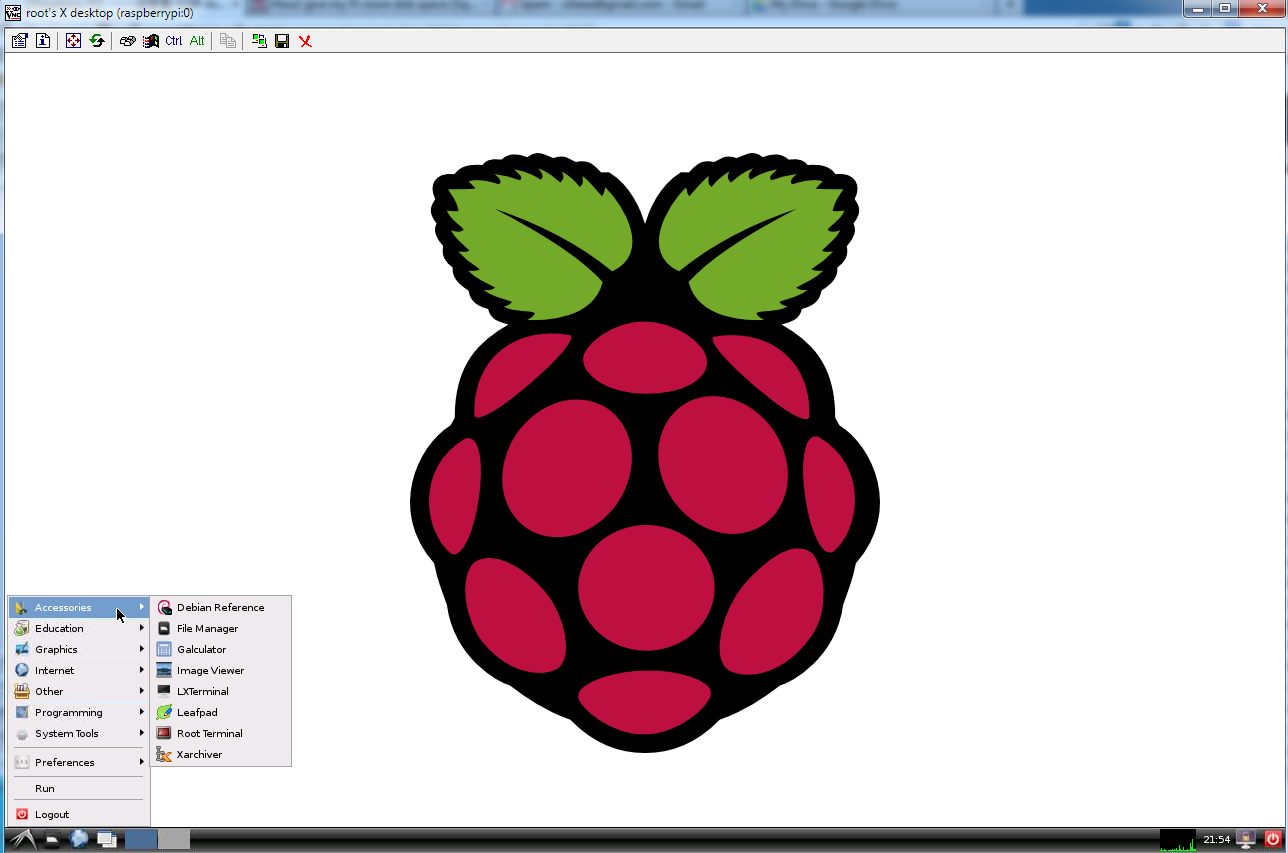Image resolution: width=1288 pixels, height=853 pixels.
Task: Click the LXTerminal monitor icon
Action: (165, 692)
